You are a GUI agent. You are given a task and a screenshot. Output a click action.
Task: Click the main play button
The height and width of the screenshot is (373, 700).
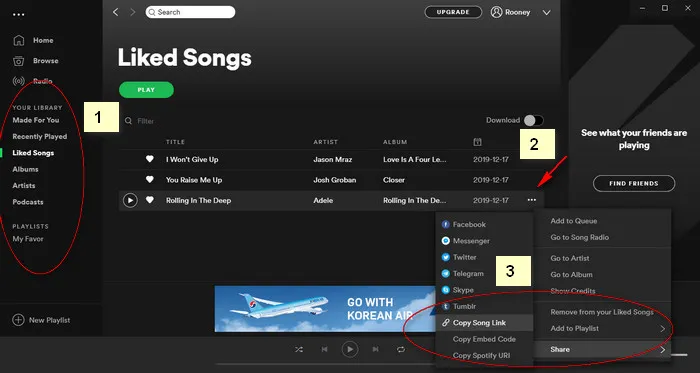pos(350,349)
